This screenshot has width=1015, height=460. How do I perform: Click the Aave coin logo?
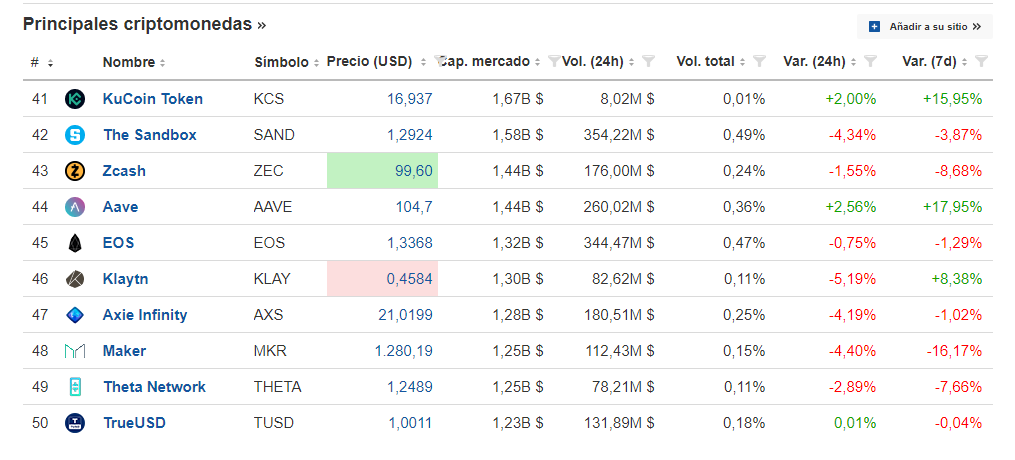[x=75, y=207]
